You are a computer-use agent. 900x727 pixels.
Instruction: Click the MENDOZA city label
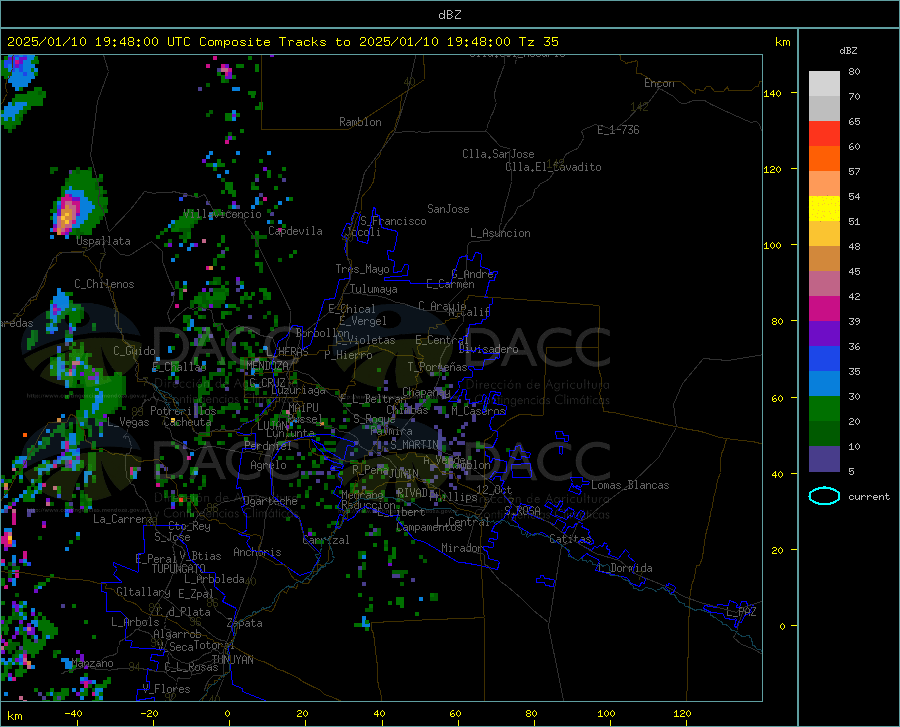click(x=267, y=365)
